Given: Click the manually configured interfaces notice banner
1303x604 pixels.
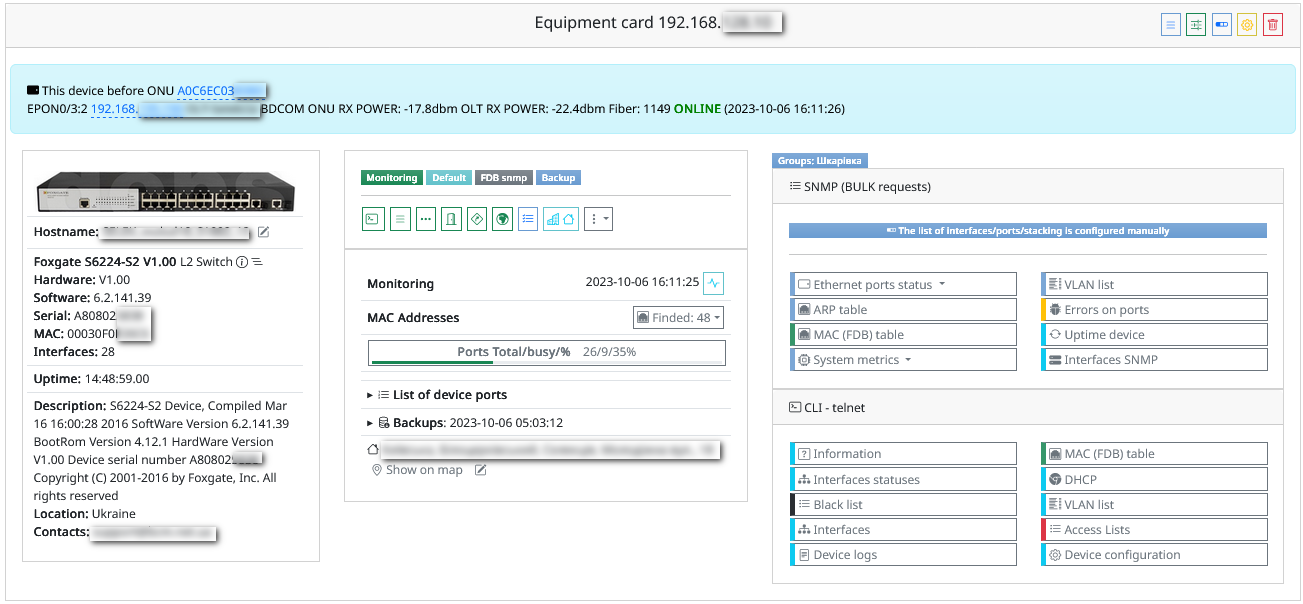Looking at the screenshot, I should [1028, 230].
